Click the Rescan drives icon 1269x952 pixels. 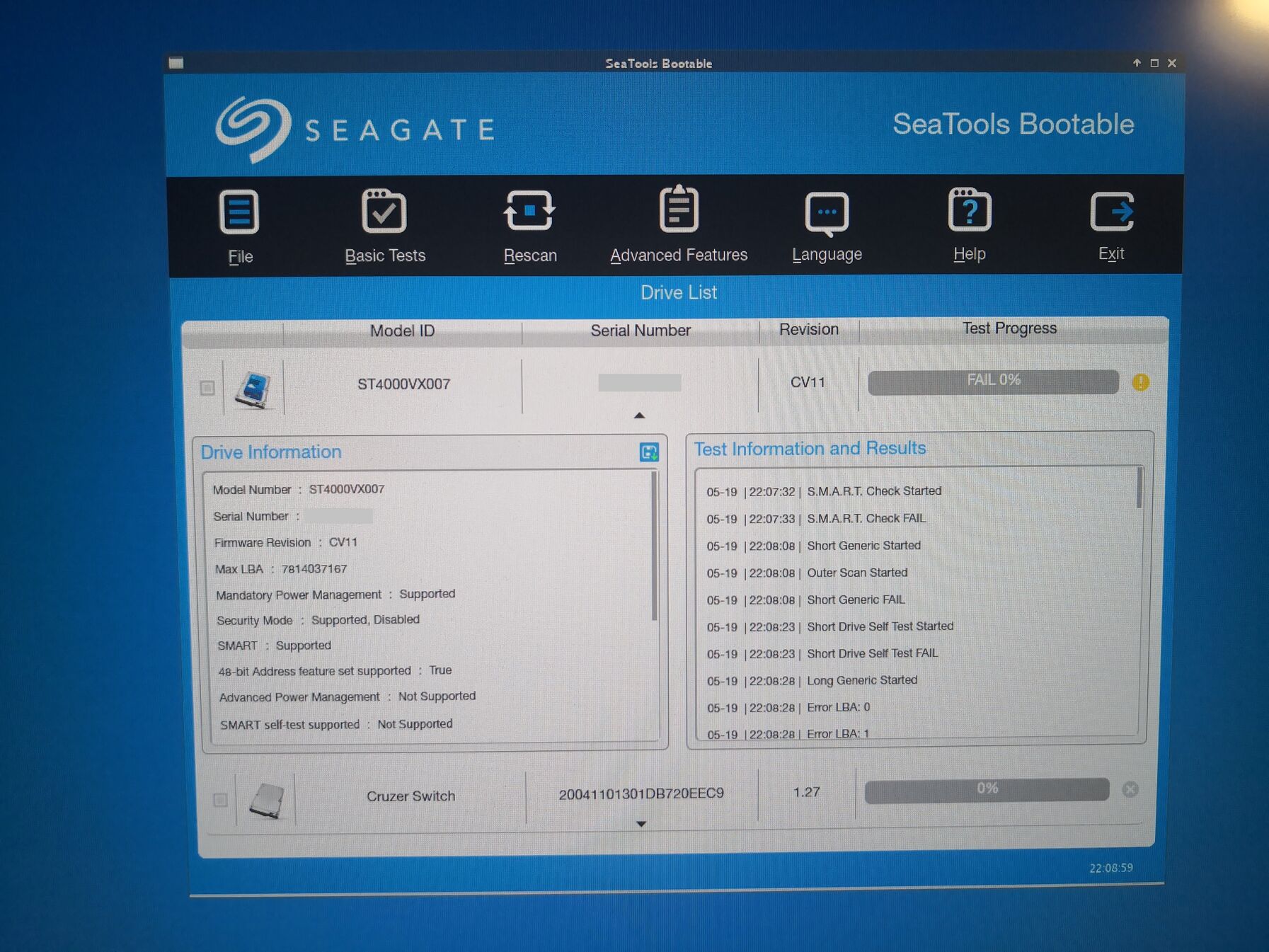(529, 210)
